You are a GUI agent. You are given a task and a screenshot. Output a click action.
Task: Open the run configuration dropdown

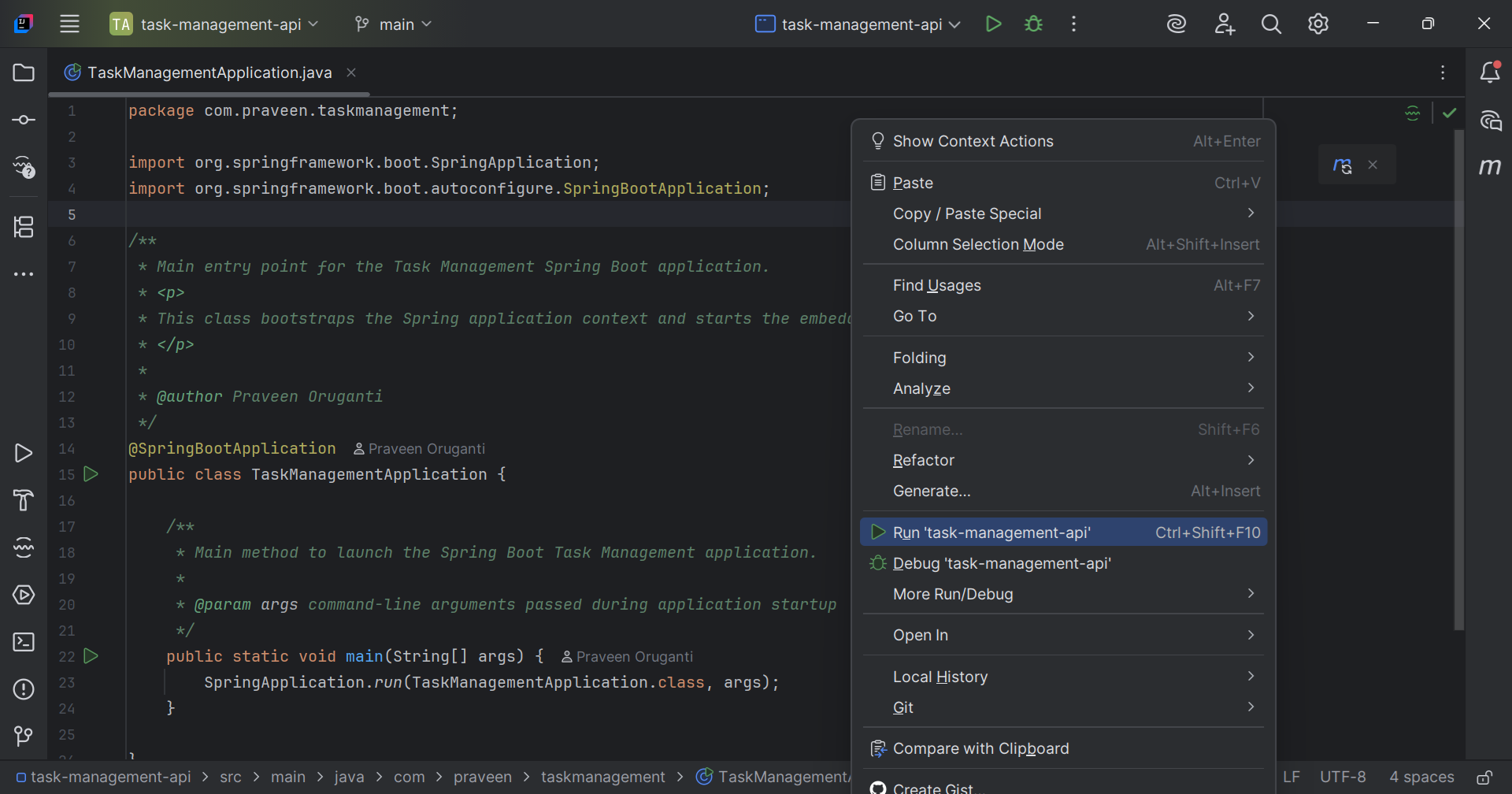pos(858,24)
